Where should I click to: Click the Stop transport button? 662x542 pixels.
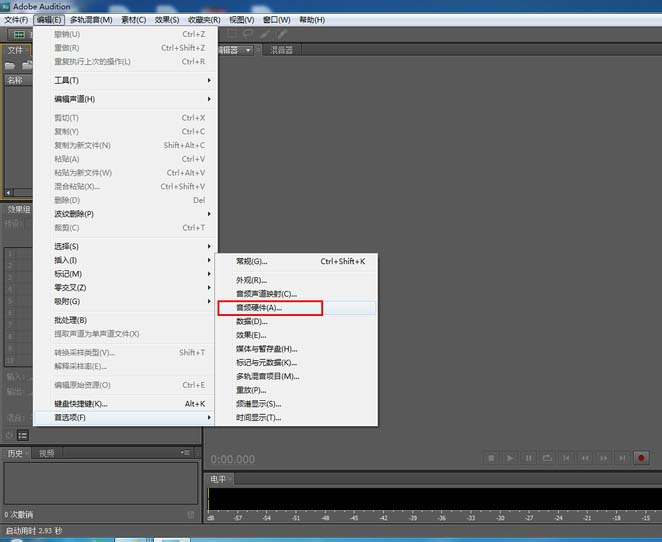491,458
